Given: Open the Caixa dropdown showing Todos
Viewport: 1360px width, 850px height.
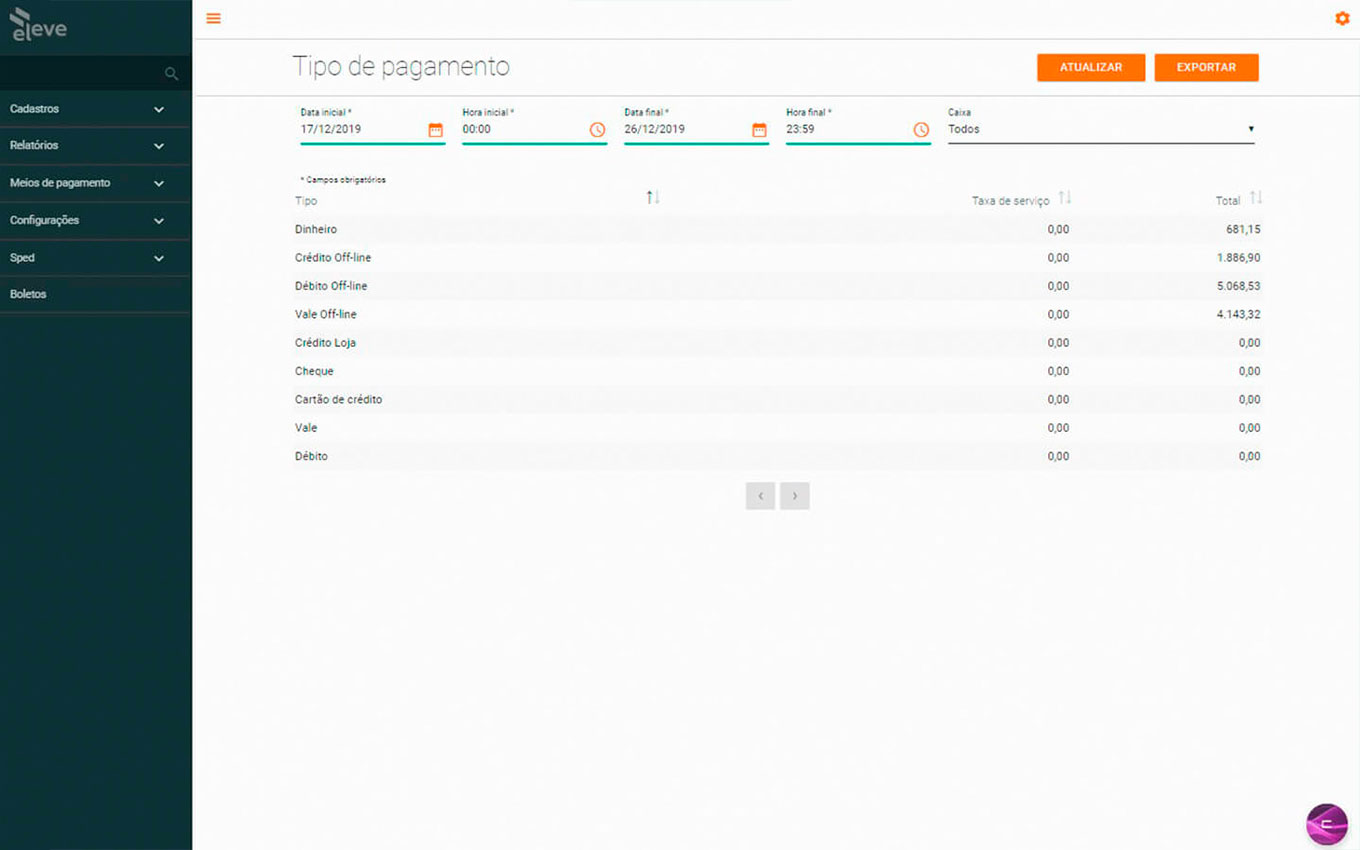Looking at the screenshot, I should click(x=1100, y=129).
